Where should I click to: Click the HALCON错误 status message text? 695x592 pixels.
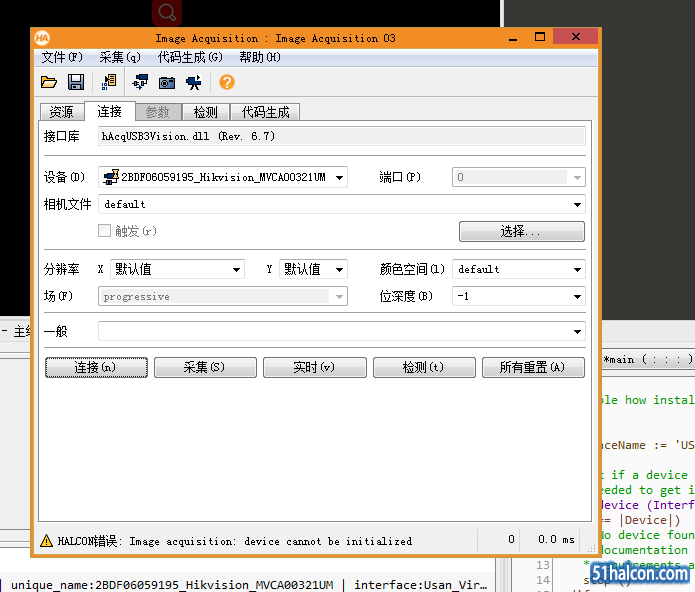[x=235, y=541]
